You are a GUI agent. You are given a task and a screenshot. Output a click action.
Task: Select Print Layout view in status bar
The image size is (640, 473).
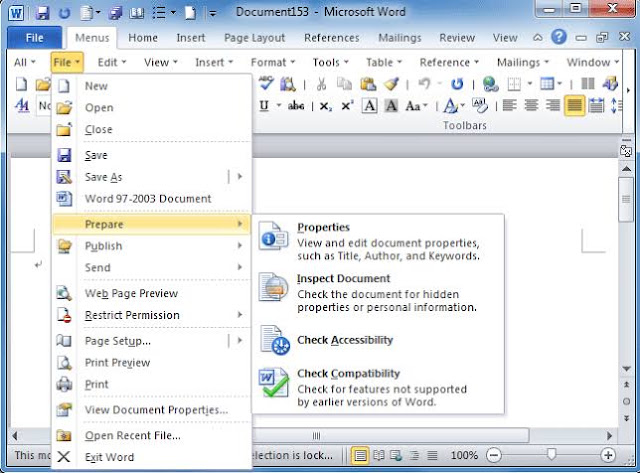coord(360,455)
